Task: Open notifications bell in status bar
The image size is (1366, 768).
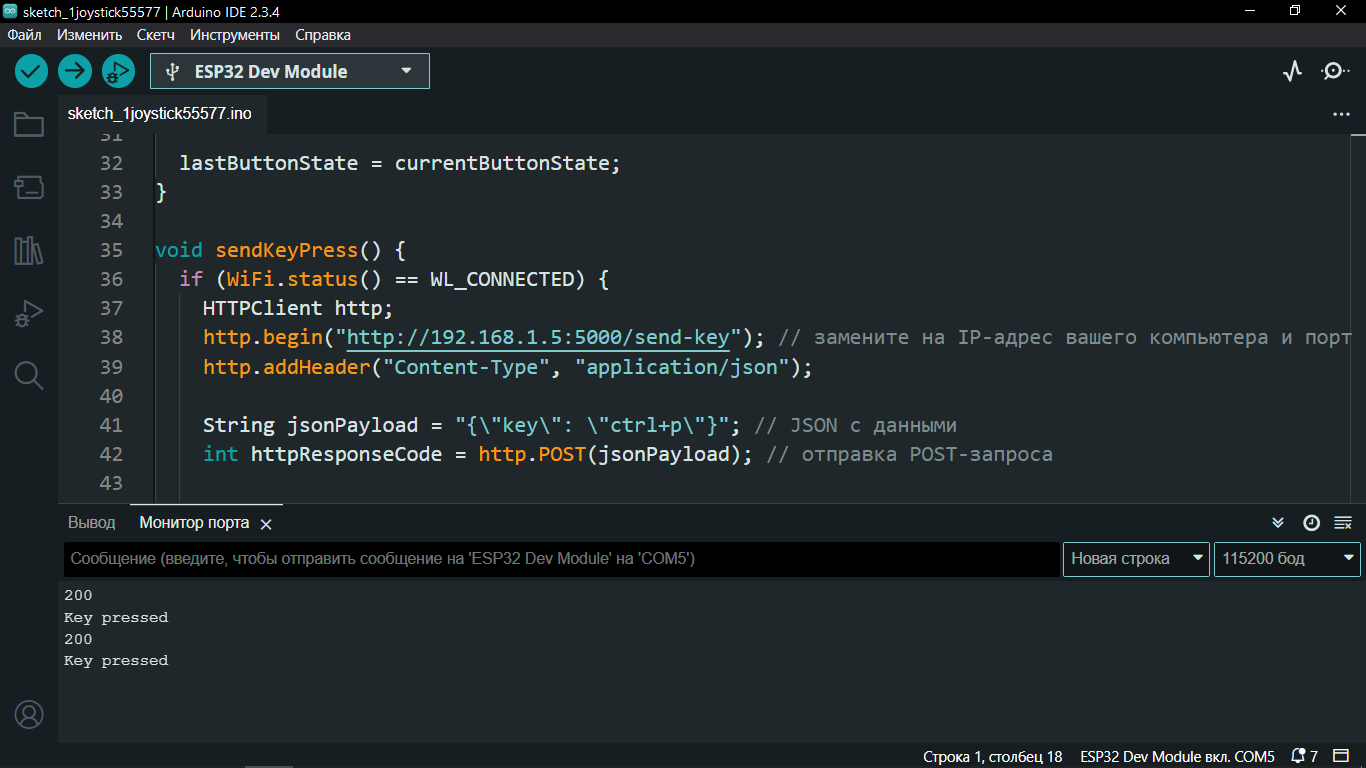Action: coord(1299,756)
